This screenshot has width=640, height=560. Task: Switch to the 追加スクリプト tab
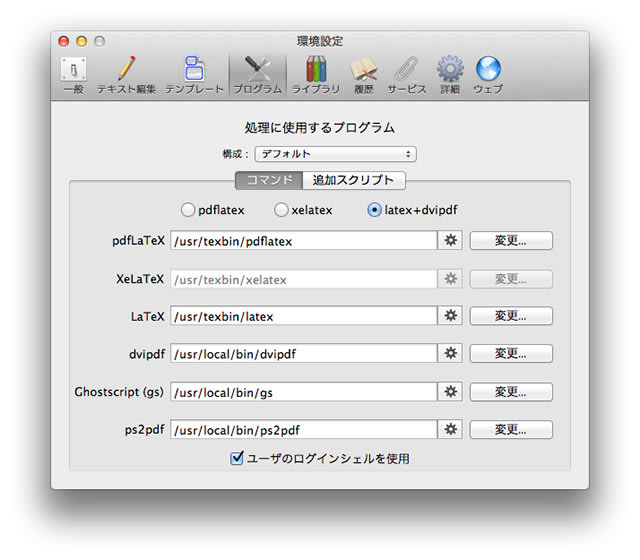pyautogui.click(x=354, y=180)
